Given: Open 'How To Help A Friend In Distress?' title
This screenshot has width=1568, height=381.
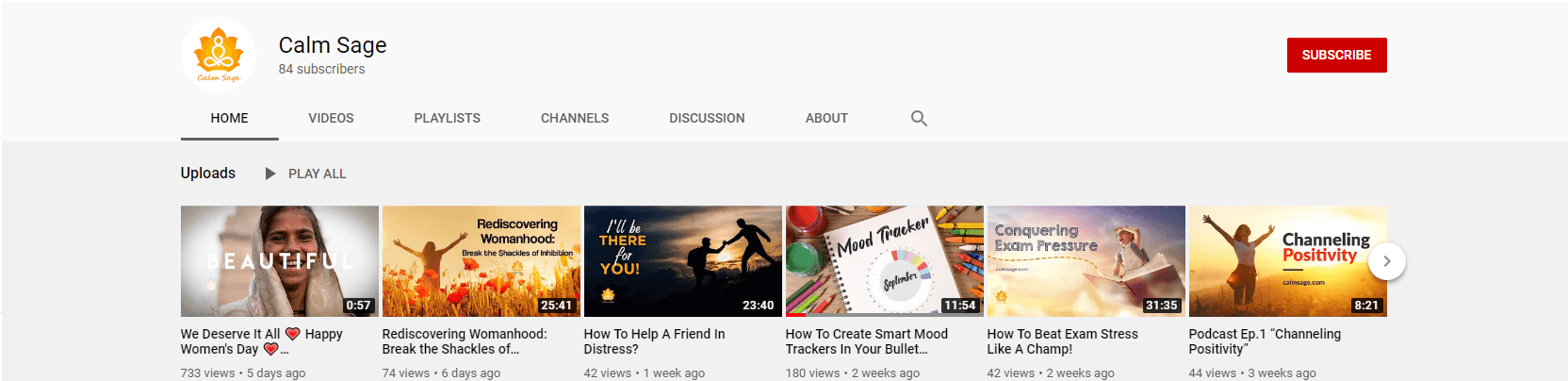Looking at the screenshot, I should [x=655, y=341].
